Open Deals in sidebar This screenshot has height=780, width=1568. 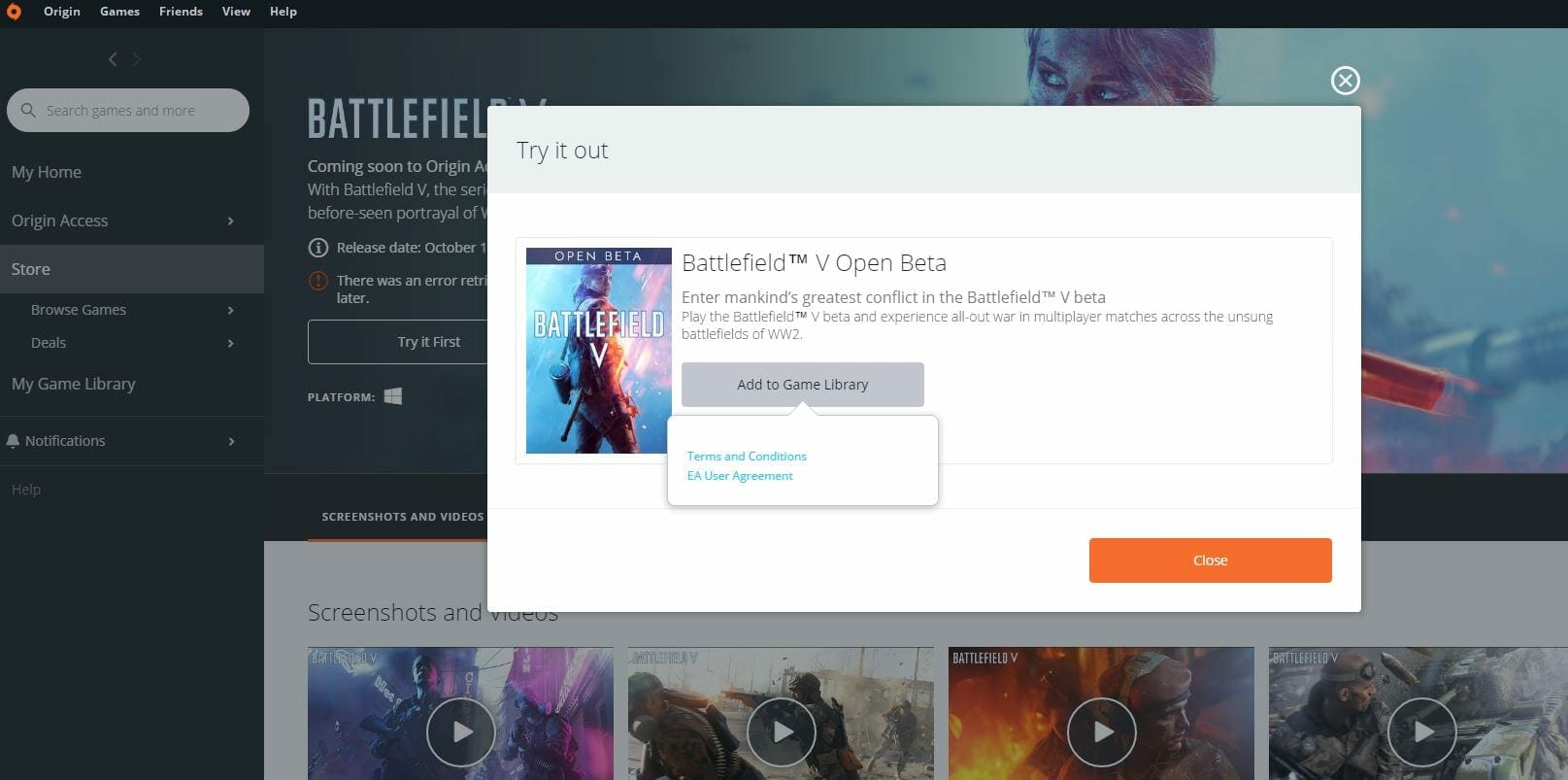click(x=49, y=343)
